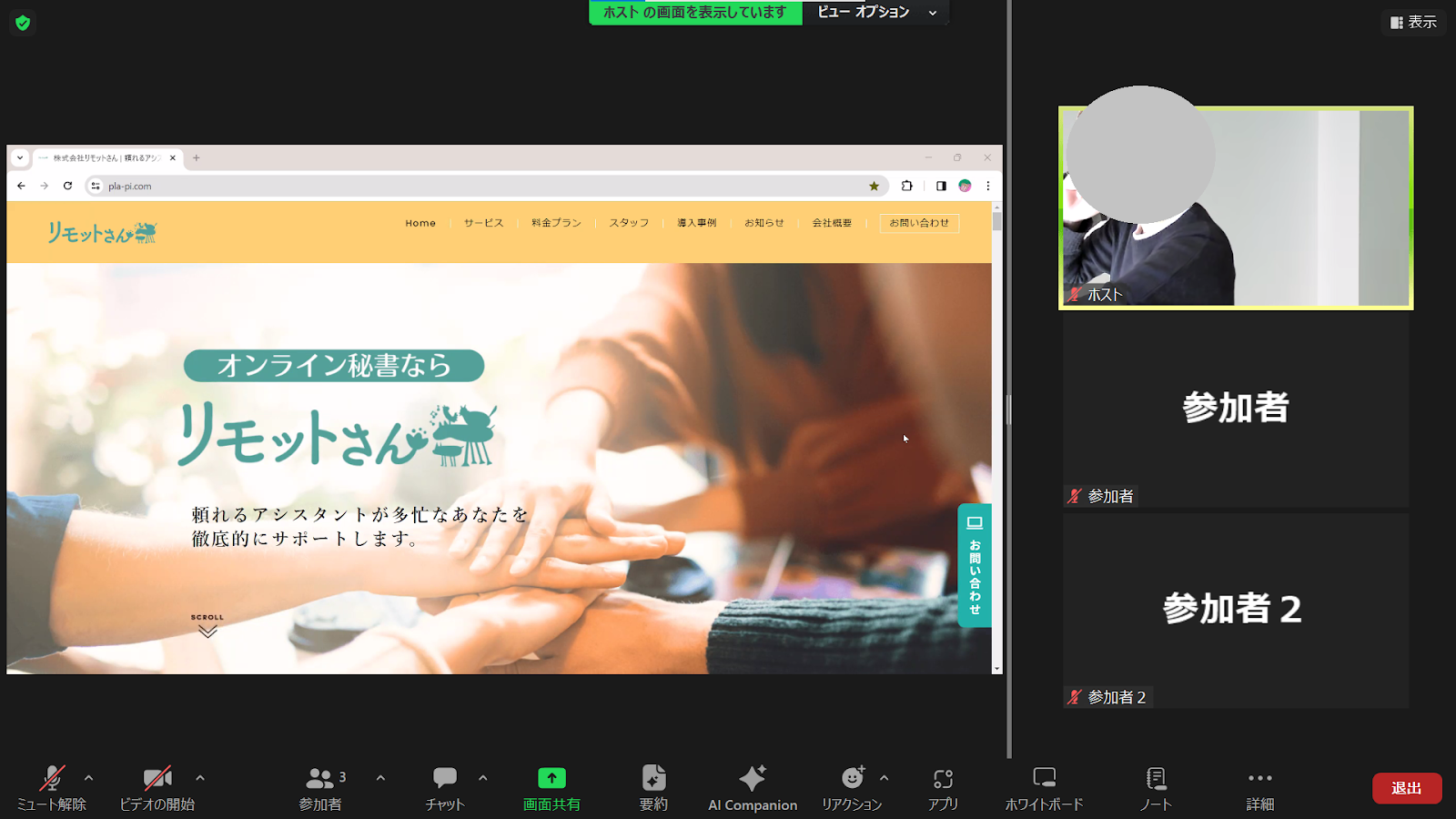Expand the arrow next to 参加者 button
This screenshot has height=819, width=1456.
(380, 778)
